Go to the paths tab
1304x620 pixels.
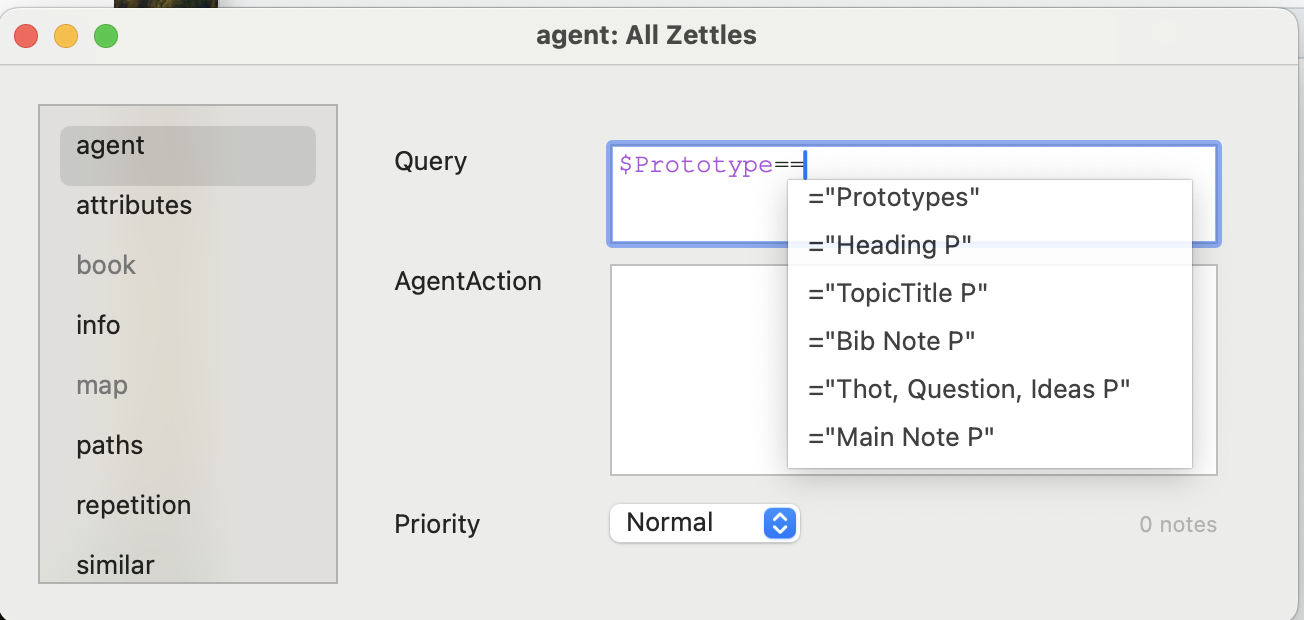[x=109, y=446]
